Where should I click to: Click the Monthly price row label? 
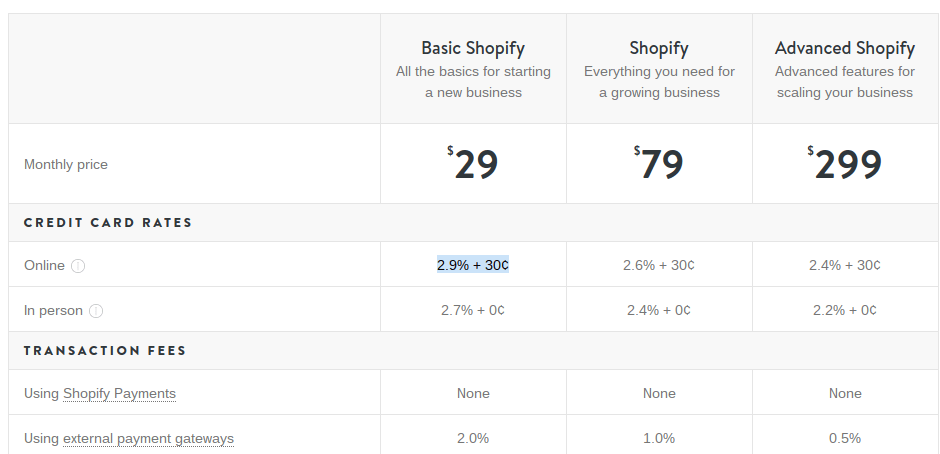(x=66, y=164)
